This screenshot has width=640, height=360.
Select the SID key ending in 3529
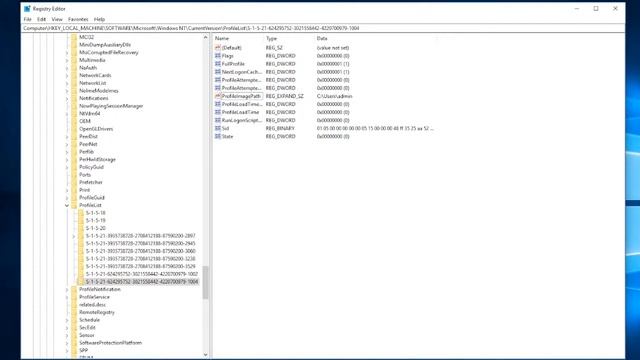coord(140,267)
